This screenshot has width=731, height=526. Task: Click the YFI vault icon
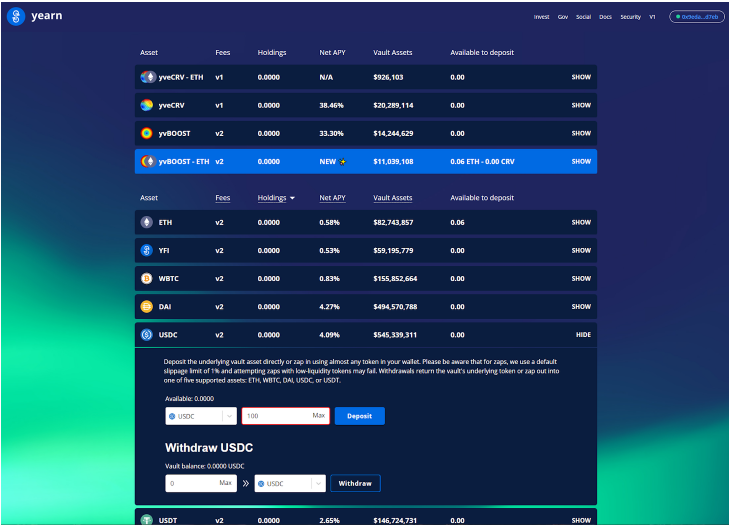(146, 250)
